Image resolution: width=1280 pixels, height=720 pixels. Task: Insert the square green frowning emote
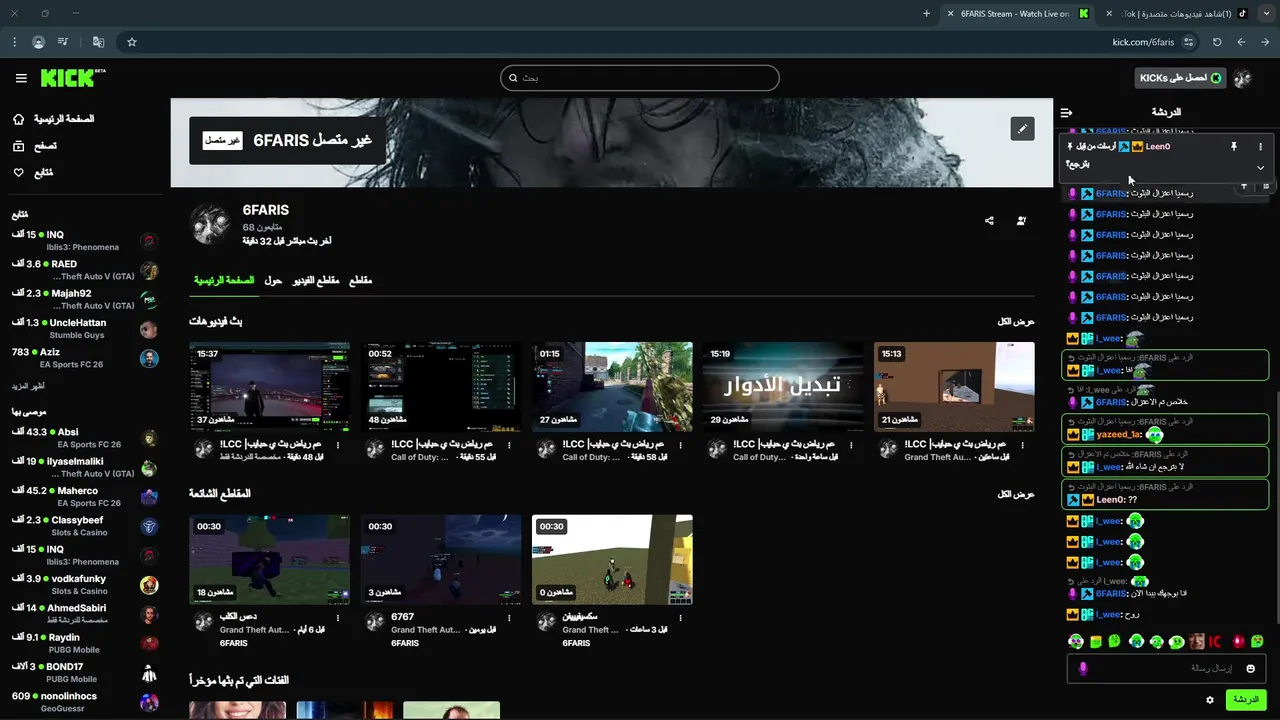1096,641
